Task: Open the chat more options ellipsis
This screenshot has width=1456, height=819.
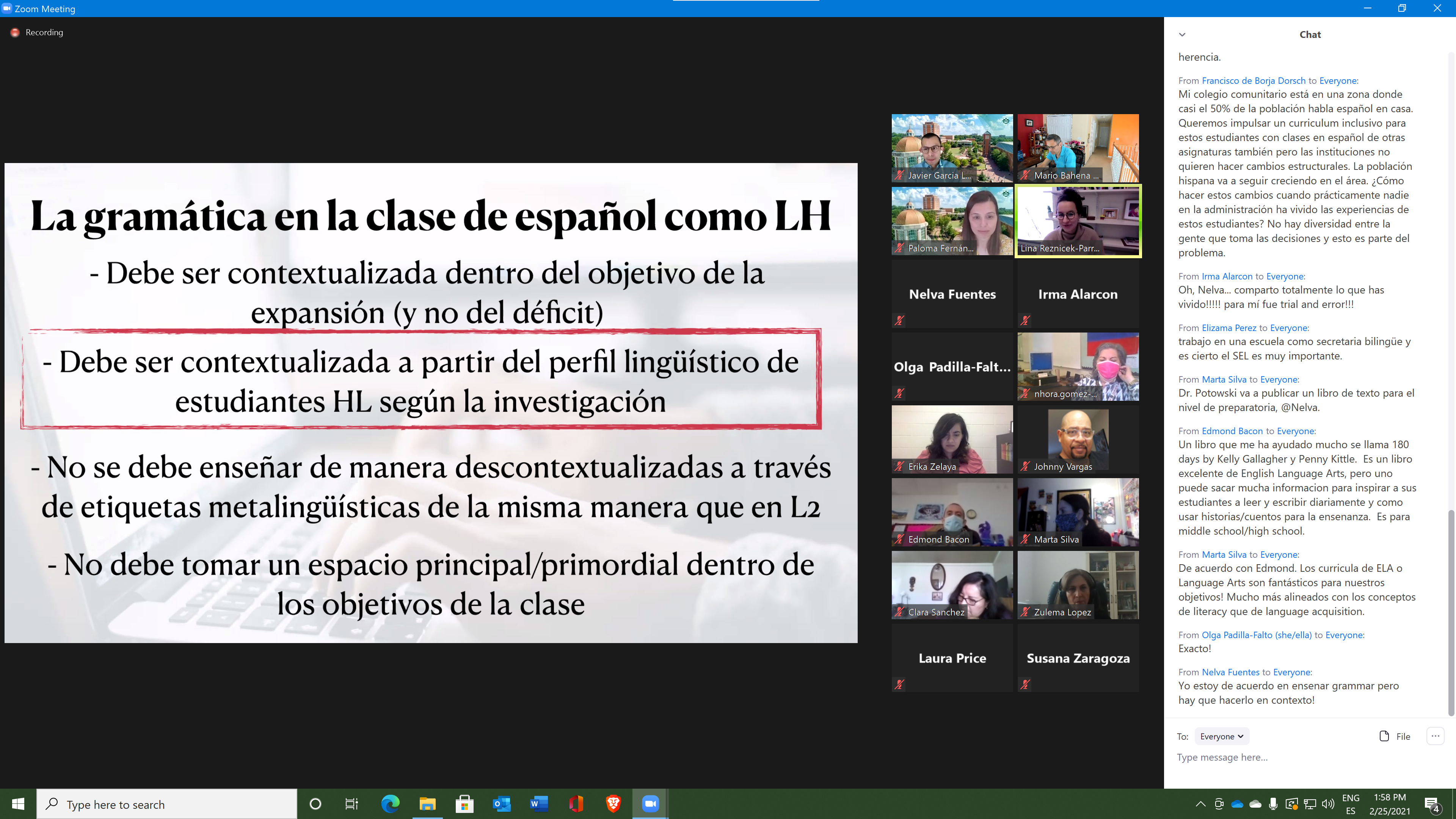Action: (1435, 735)
